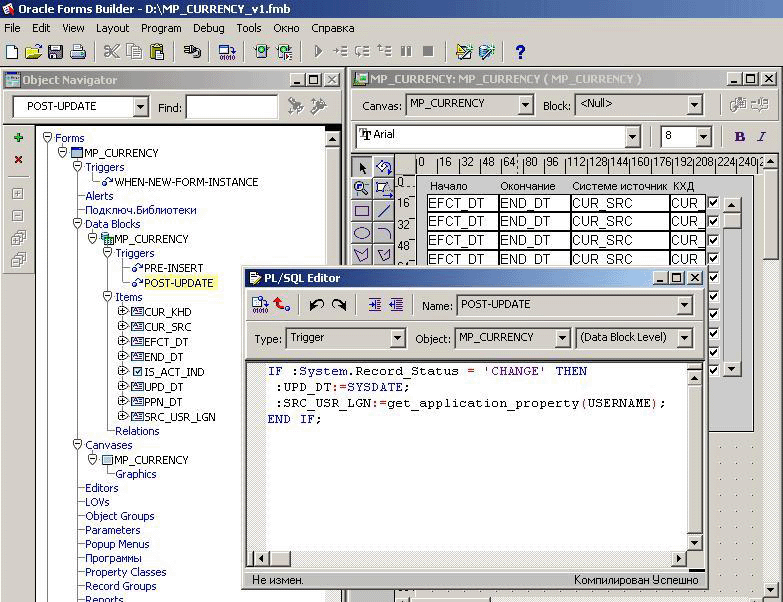Click the Revert icon in PL/SQL Editor
783x602 pixels.
[282, 304]
